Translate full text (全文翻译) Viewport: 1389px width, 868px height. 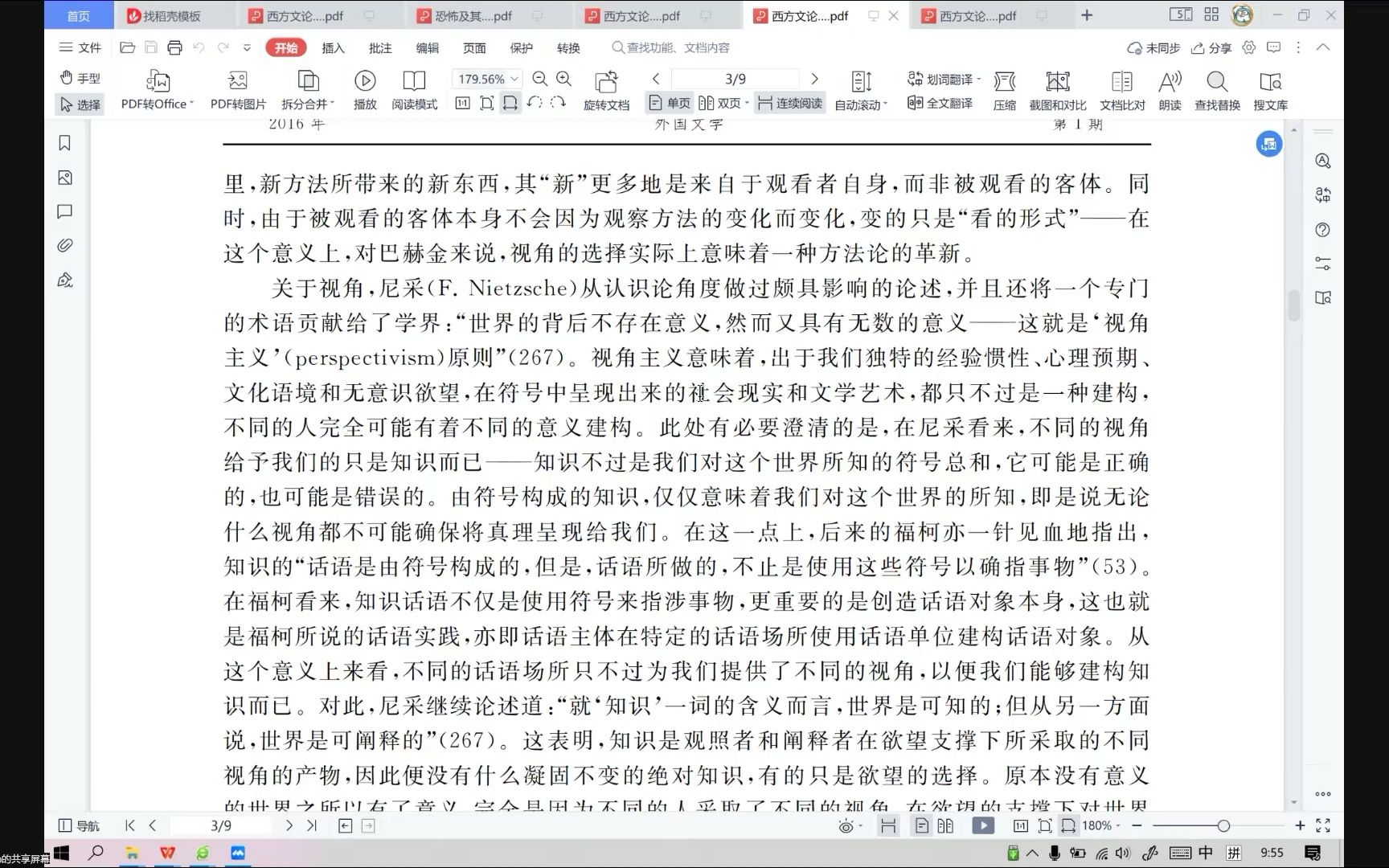940,103
